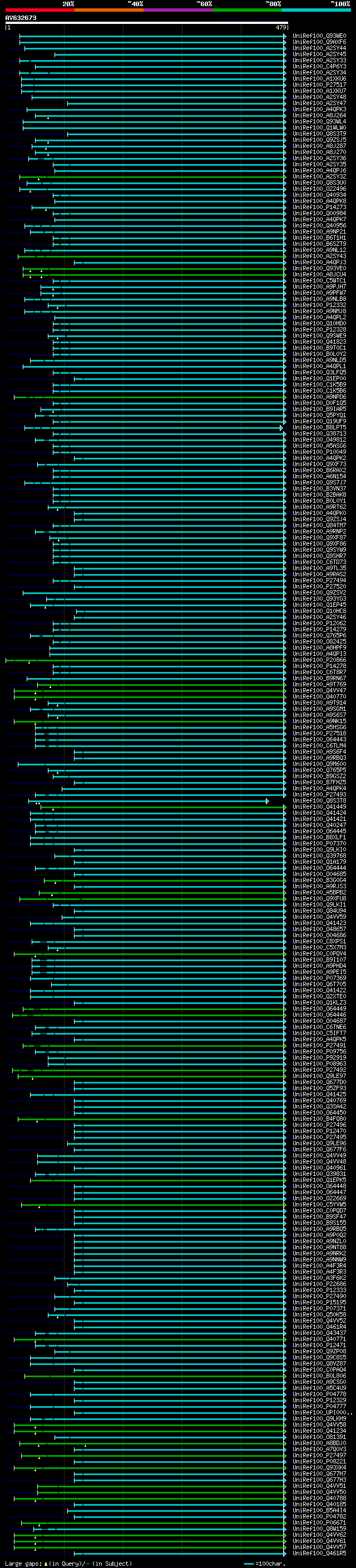
Task: Select the UniRef100_Q39768 label
Action: (319, 856)
